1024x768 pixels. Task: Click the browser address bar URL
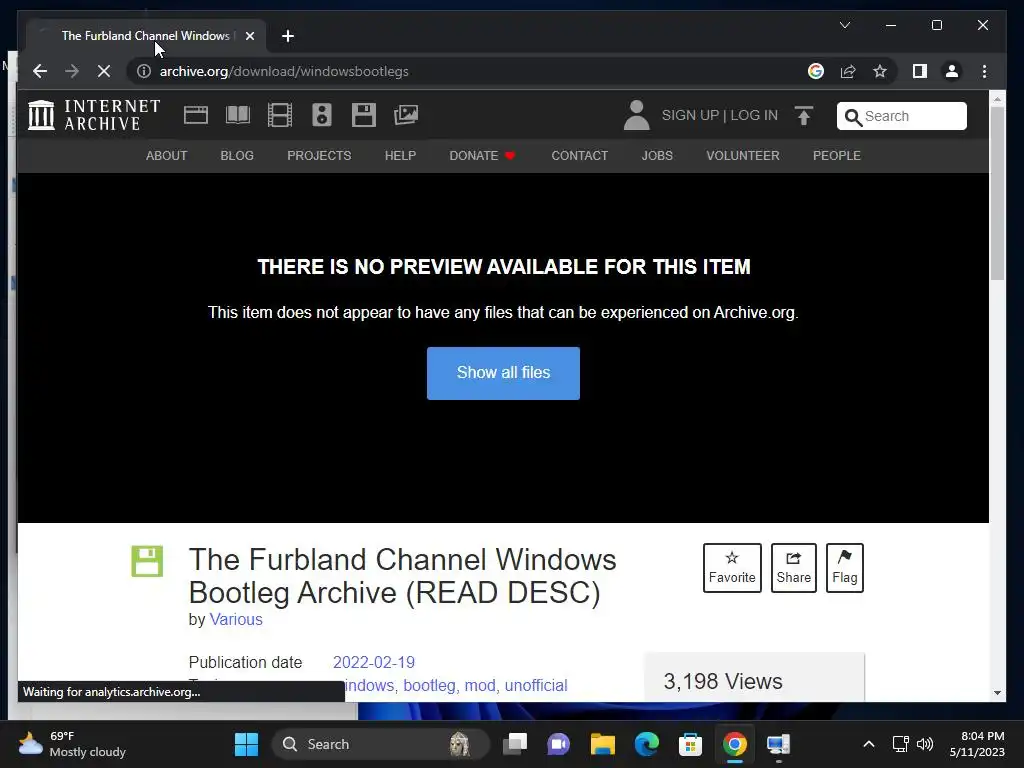(x=284, y=71)
